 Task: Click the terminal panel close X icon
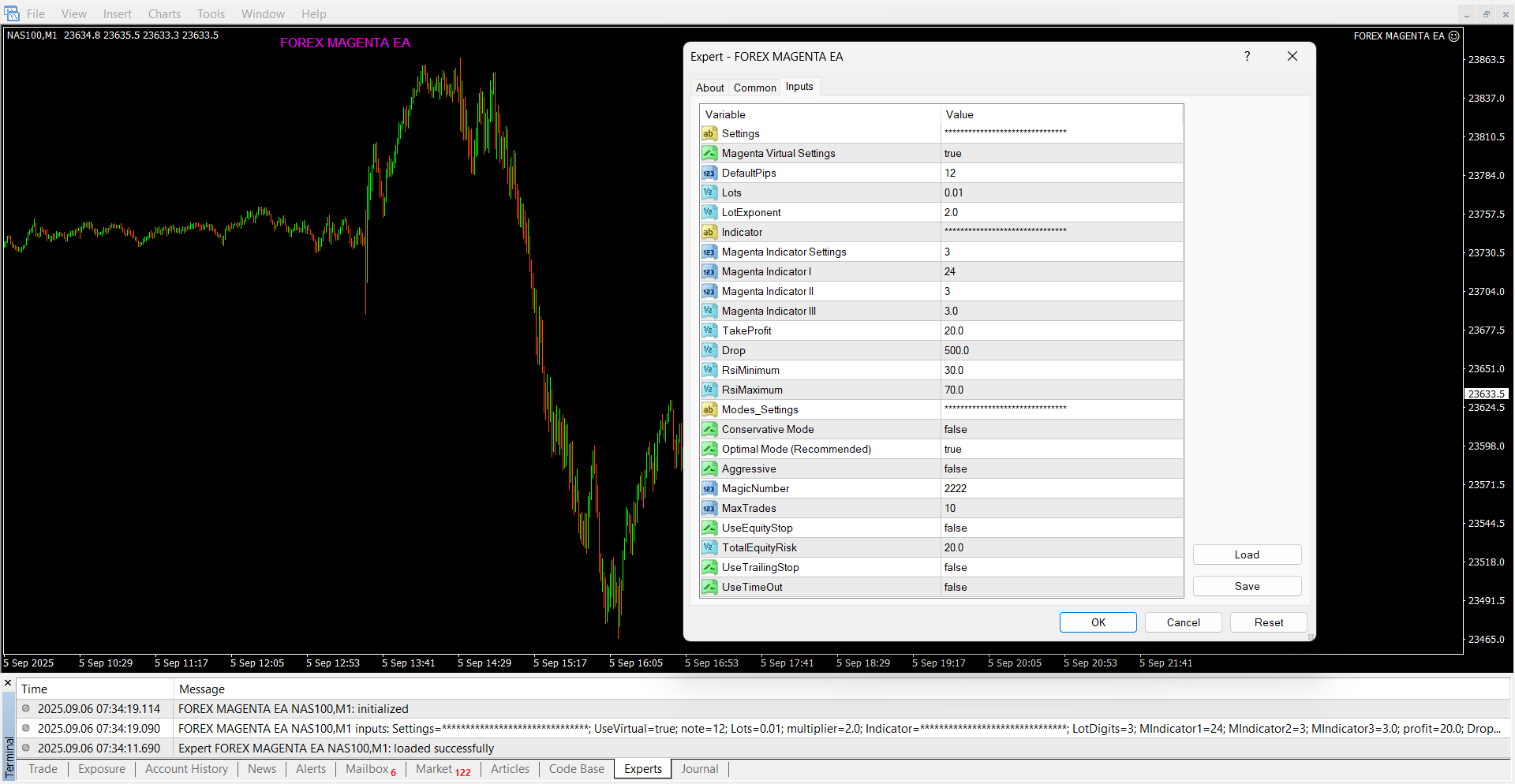pos(8,683)
